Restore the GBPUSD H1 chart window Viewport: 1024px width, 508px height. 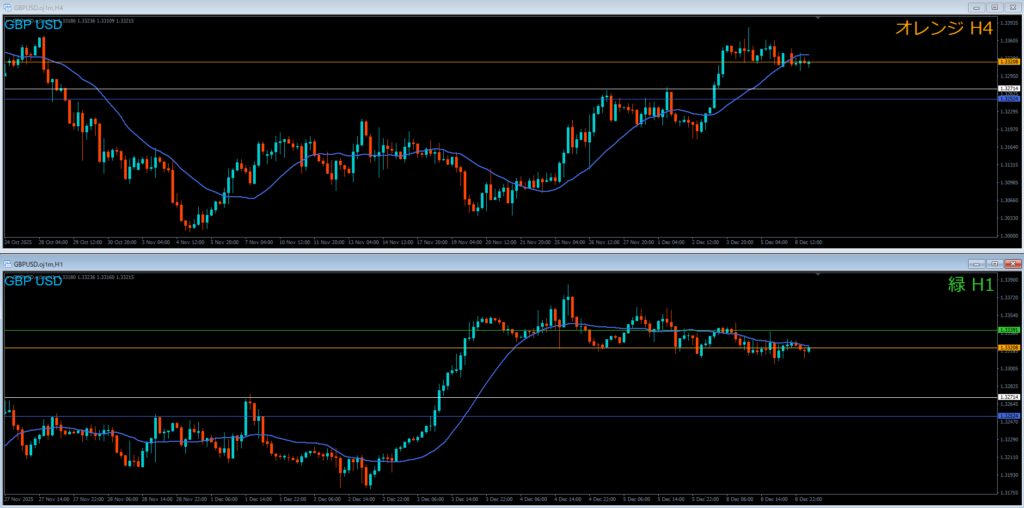pos(995,264)
